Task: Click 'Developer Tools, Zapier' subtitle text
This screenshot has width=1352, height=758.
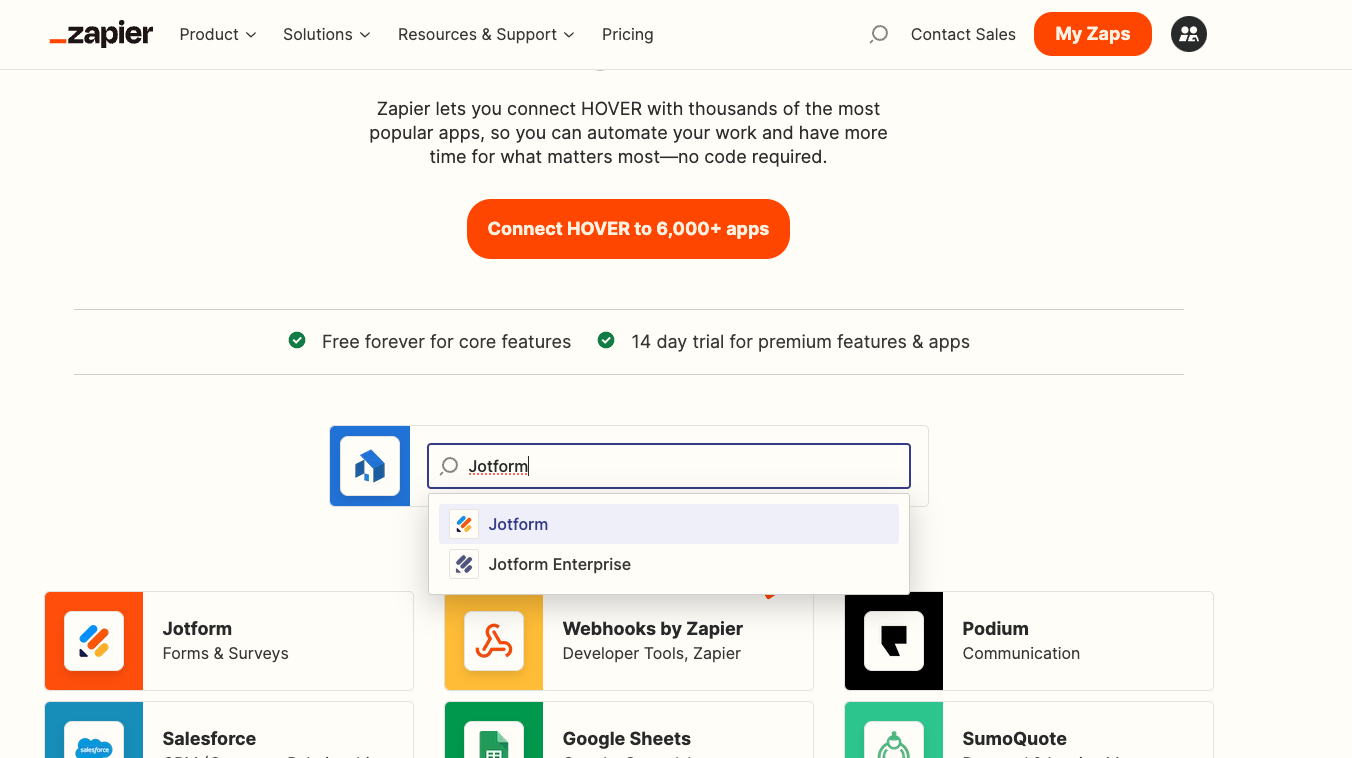Action: (x=652, y=653)
